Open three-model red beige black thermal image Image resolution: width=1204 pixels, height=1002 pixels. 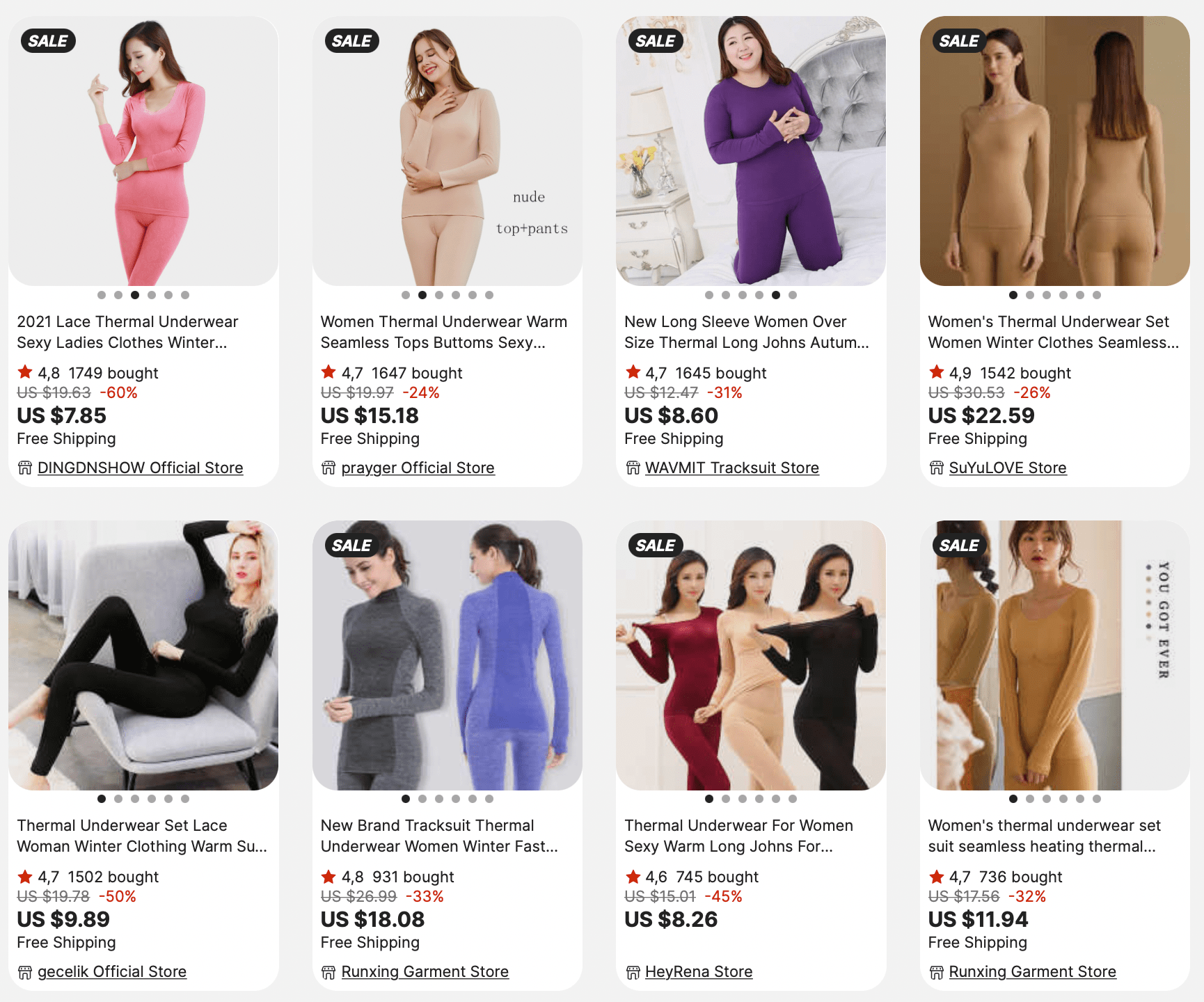[751, 655]
